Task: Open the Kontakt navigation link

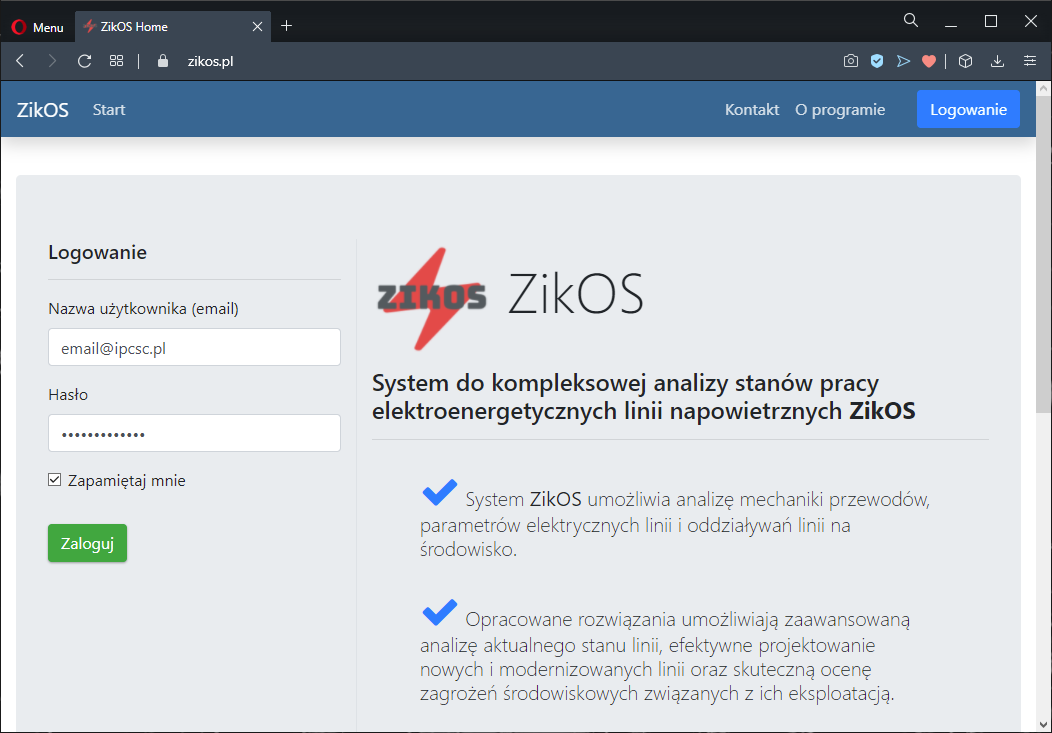Action: (751, 110)
